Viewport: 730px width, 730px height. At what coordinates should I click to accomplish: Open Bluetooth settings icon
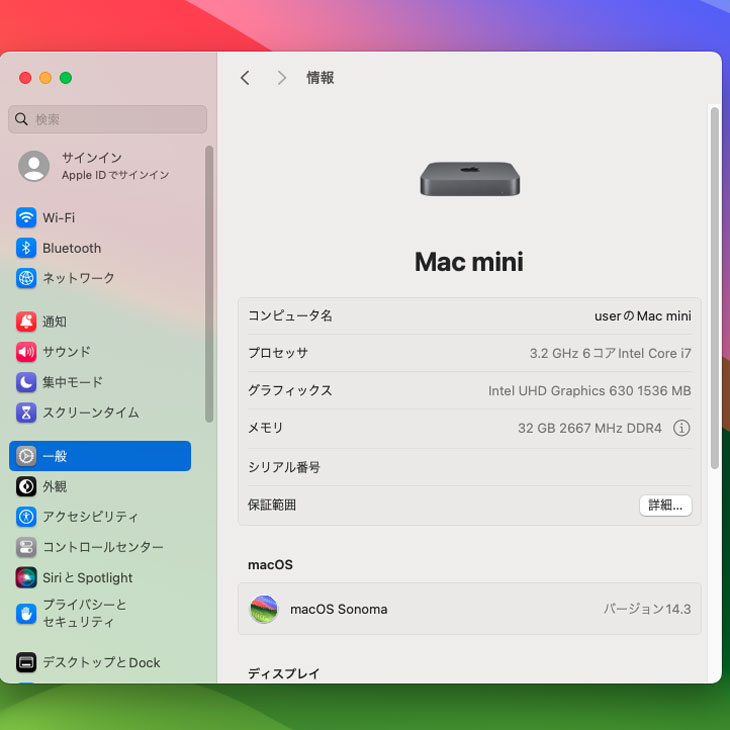[26, 248]
